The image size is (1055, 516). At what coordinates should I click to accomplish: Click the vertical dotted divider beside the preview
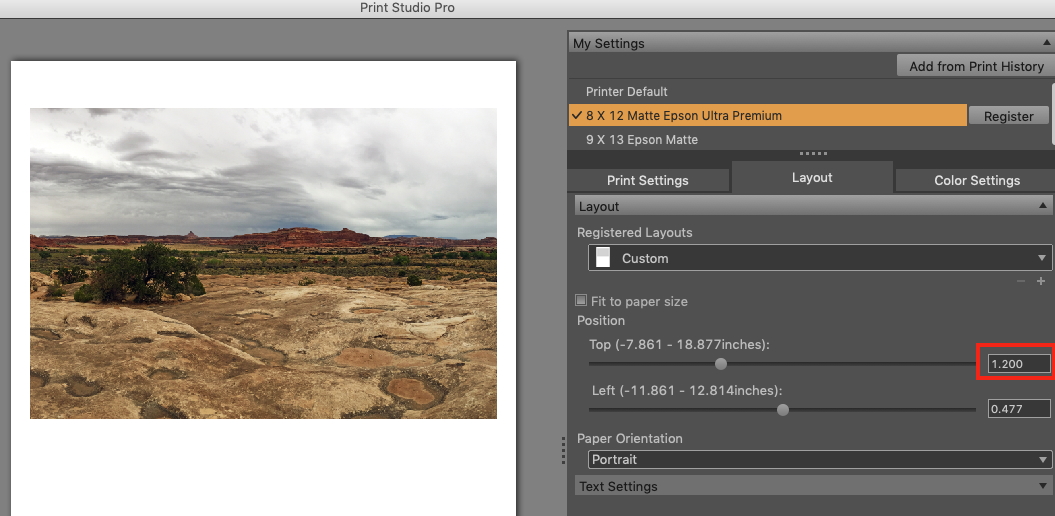[563, 455]
